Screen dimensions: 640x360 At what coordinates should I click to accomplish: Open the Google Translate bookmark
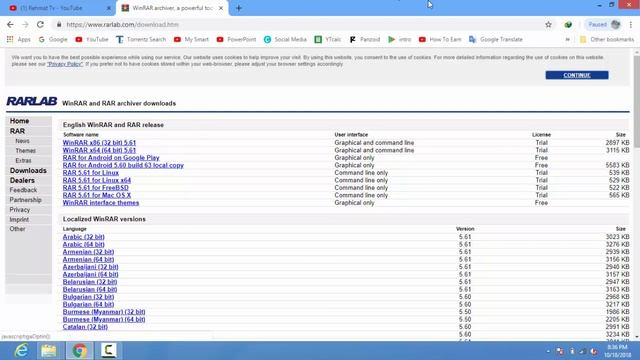point(496,39)
